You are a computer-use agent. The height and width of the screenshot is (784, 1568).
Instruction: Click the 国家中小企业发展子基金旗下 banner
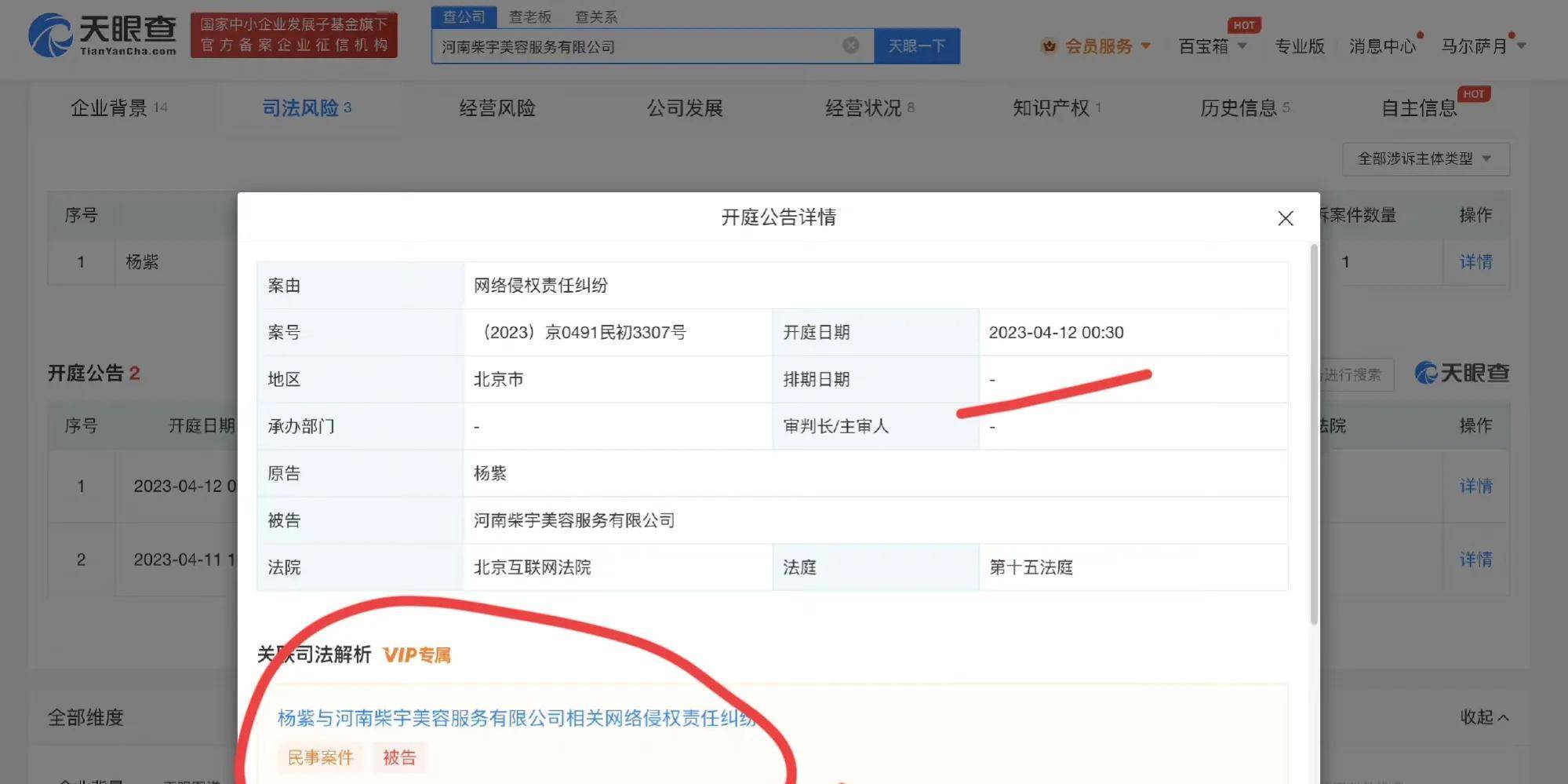click(294, 35)
